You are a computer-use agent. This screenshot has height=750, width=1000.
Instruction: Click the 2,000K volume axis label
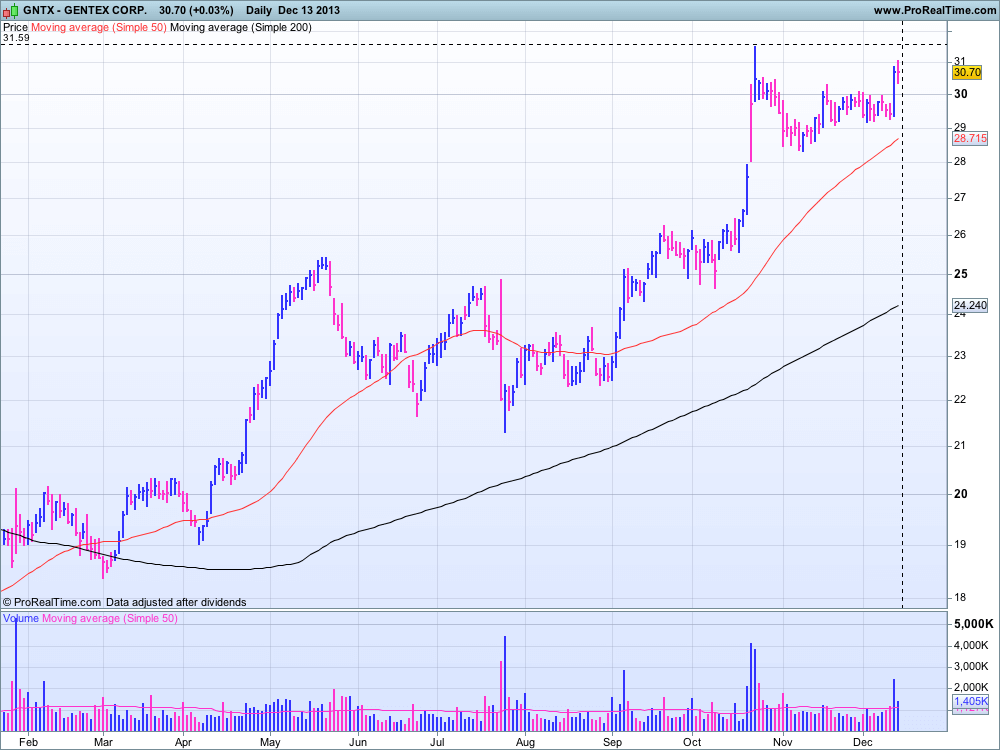[971, 688]
